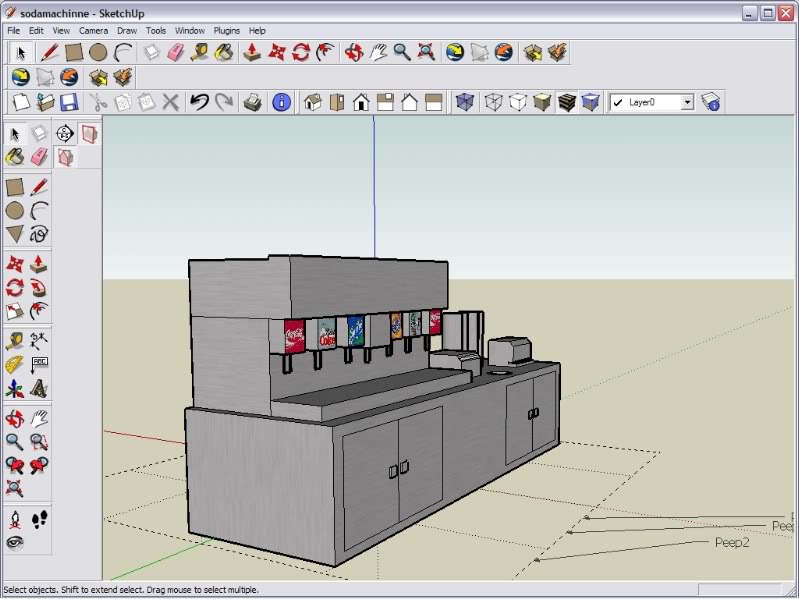
Task: Select the 3D Text tool
Action: point(39,389)
